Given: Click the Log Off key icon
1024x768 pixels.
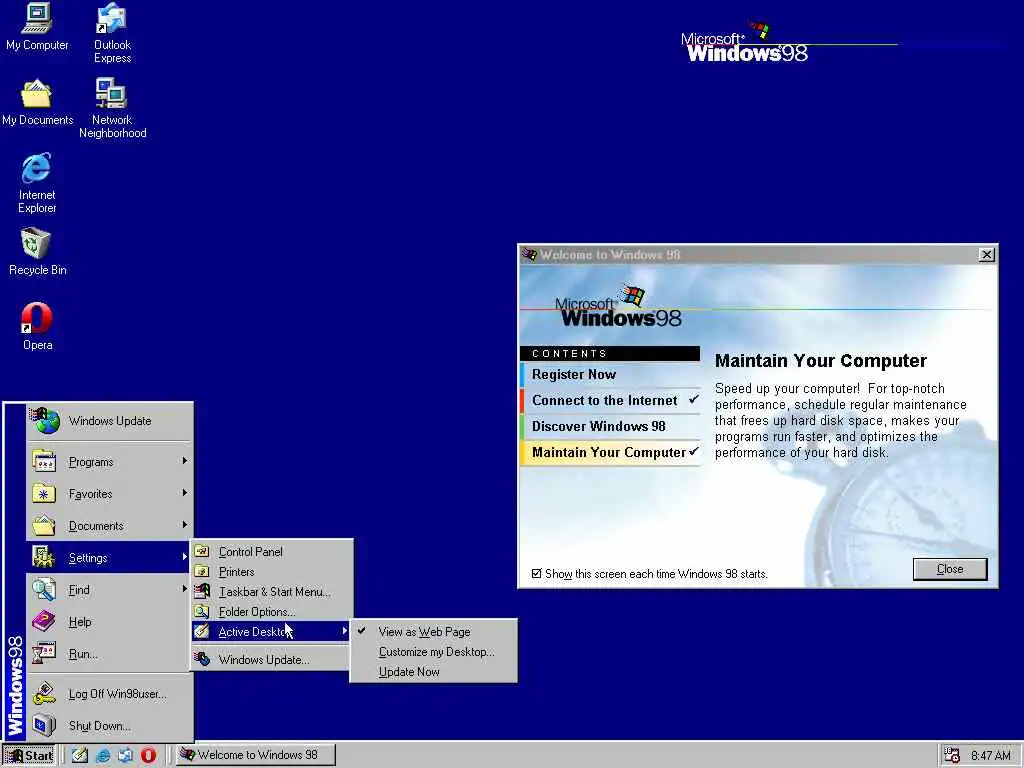Looking at the screenshot, I should (44, 694).
